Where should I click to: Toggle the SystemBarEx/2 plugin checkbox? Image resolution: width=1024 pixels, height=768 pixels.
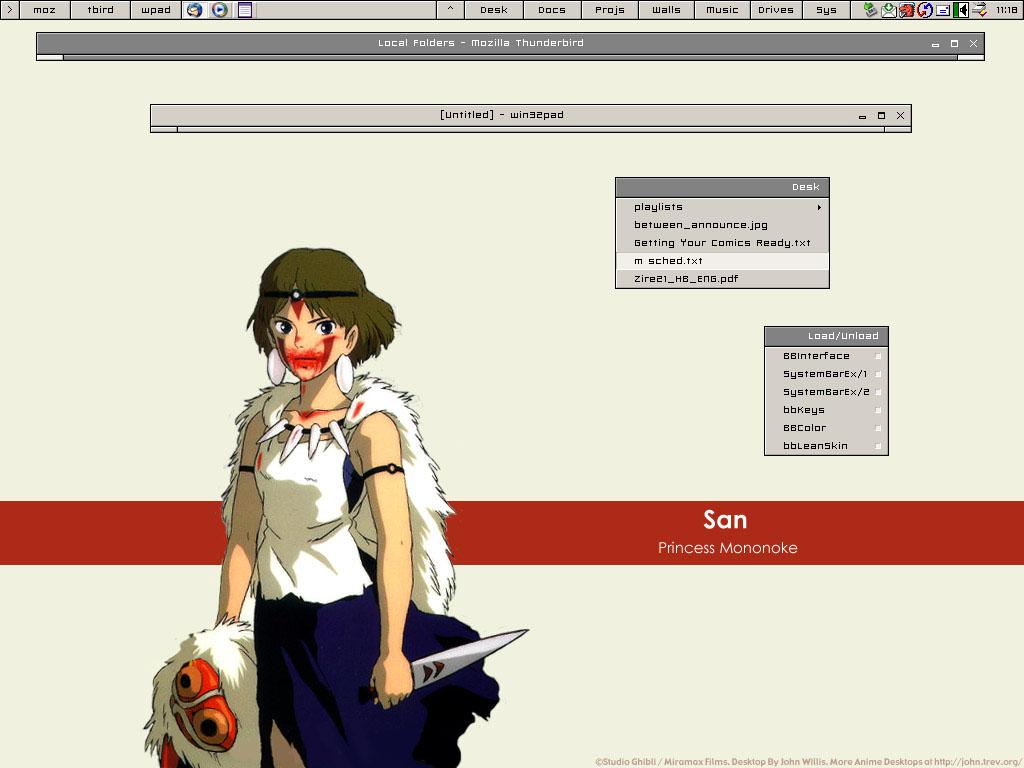[878, 392]
